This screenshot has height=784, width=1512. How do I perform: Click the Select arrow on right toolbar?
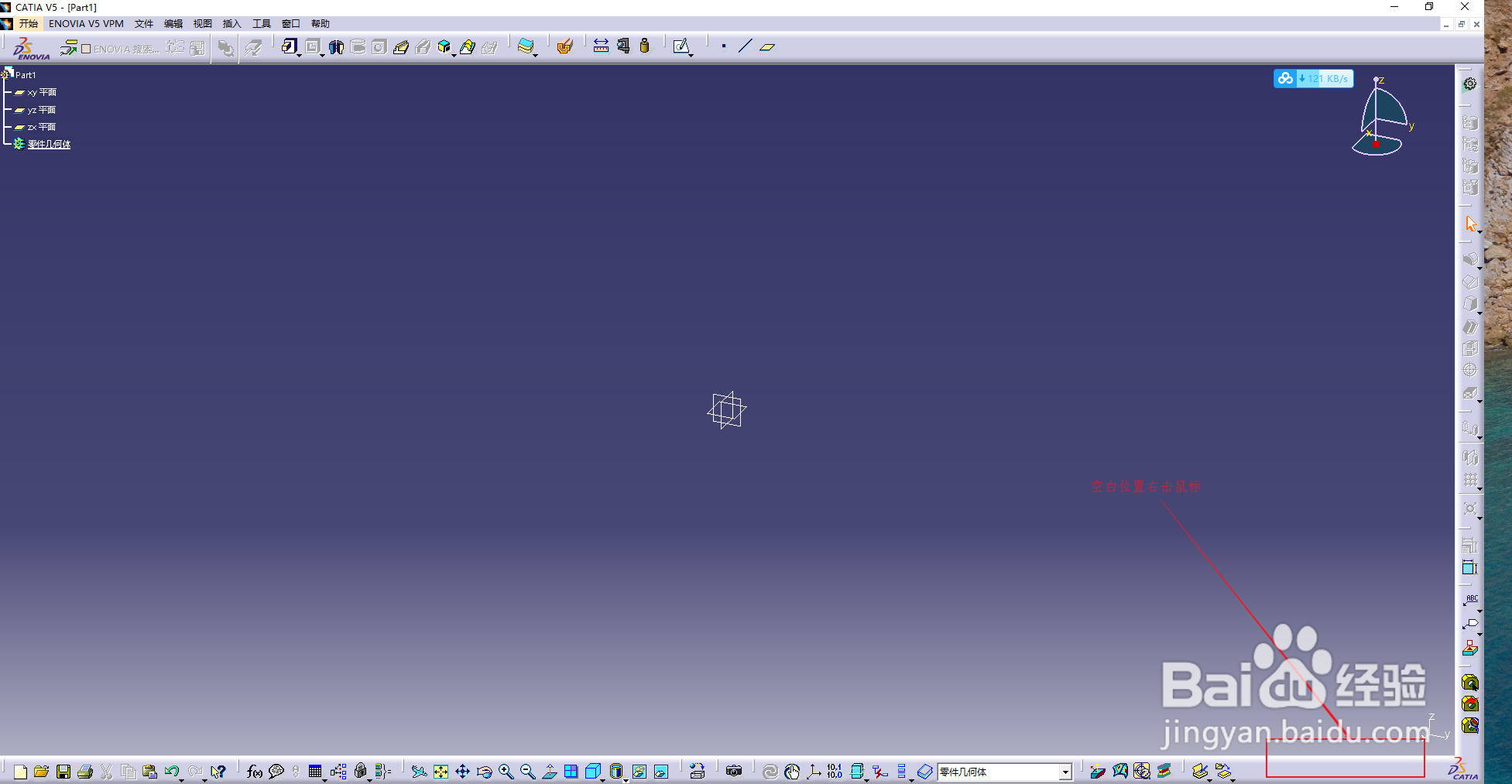tap(1470, 224)
